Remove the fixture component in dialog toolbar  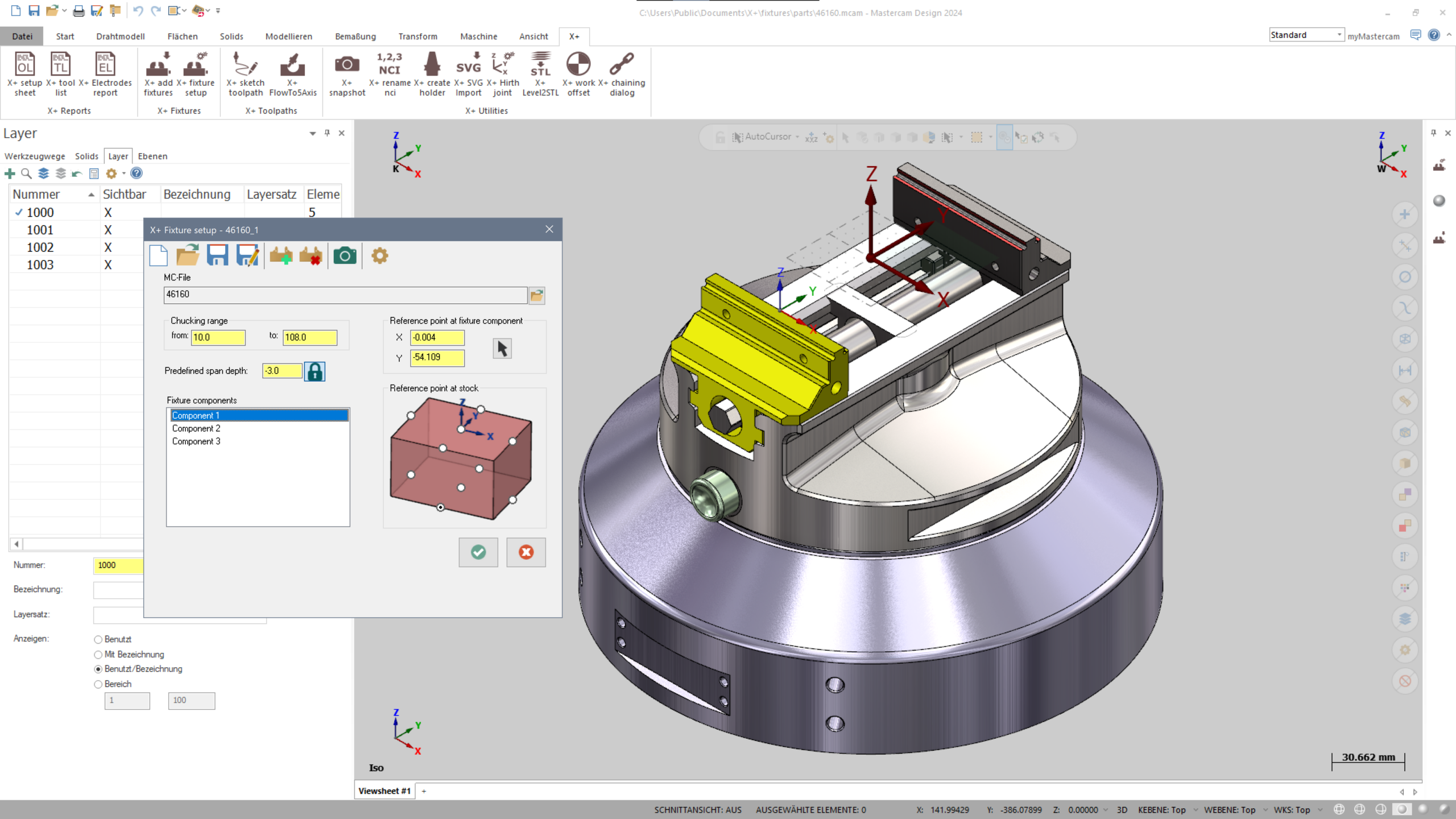pos(311,255)
